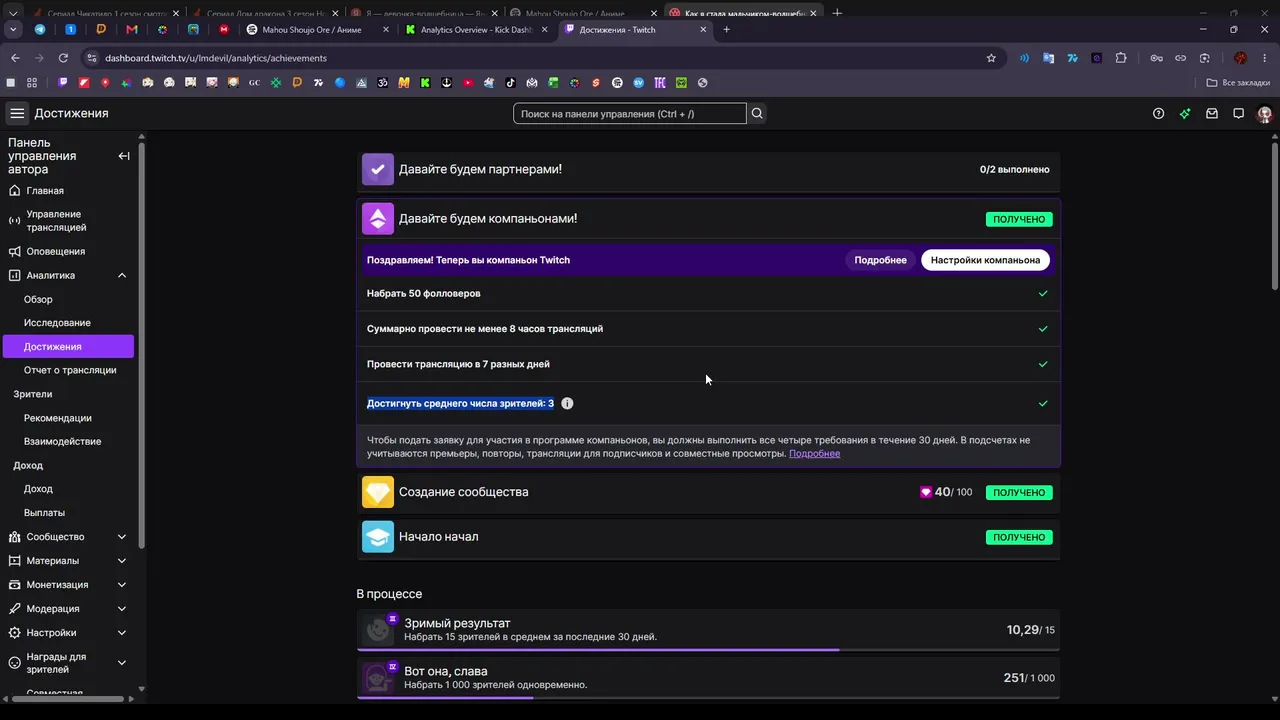The image size is (1280, 720).
Task: Open the Twitch bookmark icon in bookmarks bar
Action: pyautogui.click(x=63, y=83)
